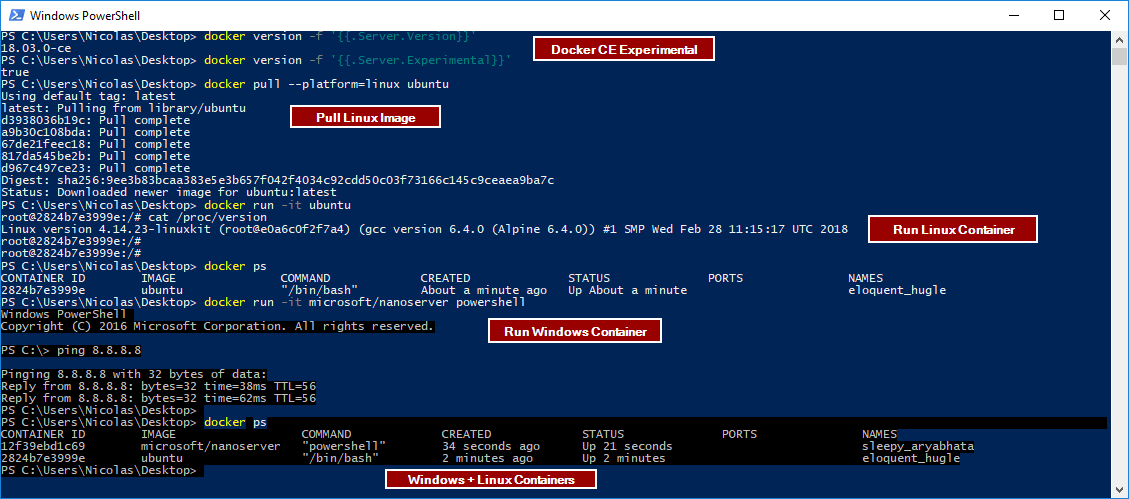
Task: Click the "sleepy_aryabhata" container name
Action: tap(918, 446)
